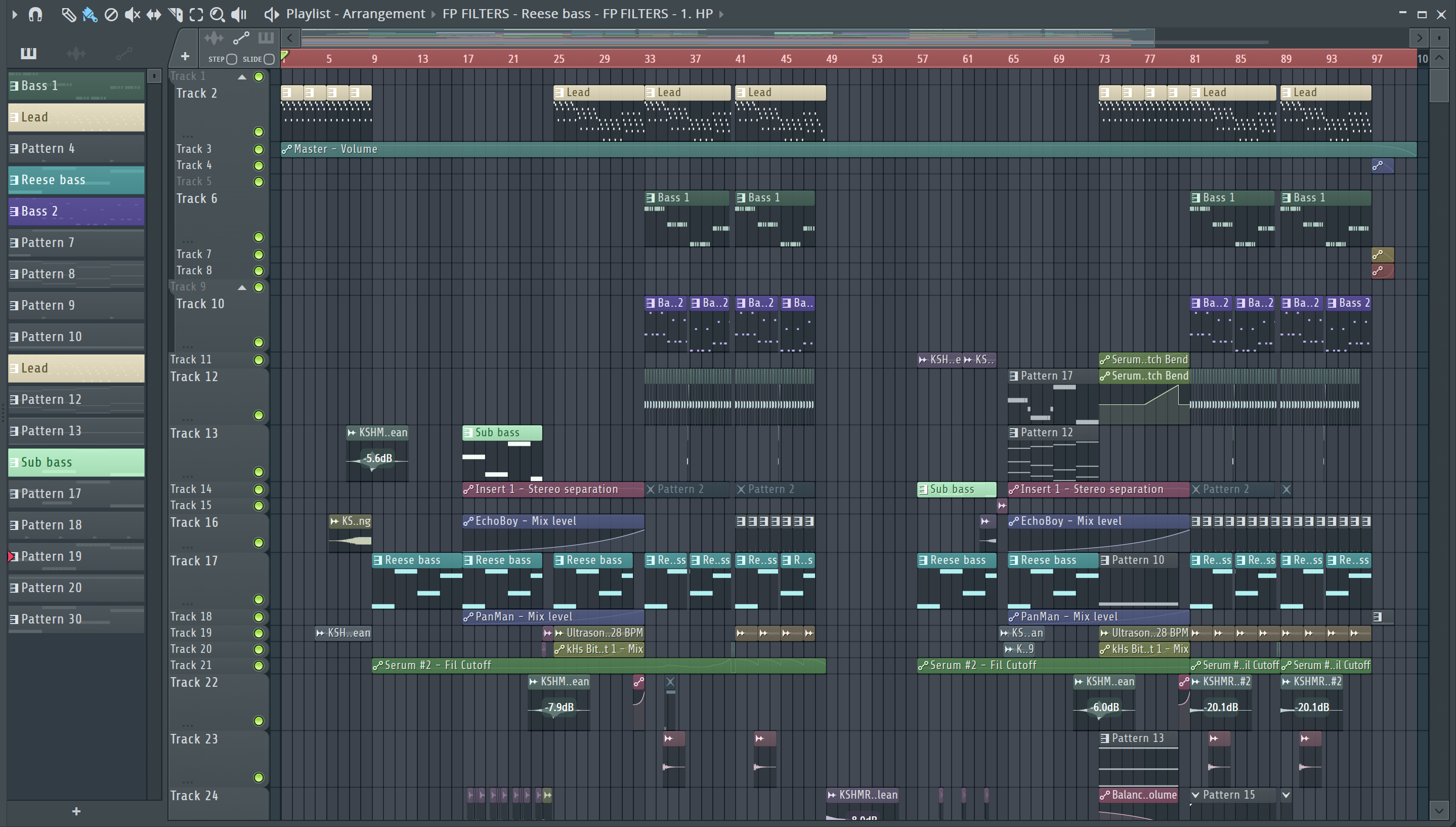
Task: Select the Draw pencil tool
Action: coord(69,14)
